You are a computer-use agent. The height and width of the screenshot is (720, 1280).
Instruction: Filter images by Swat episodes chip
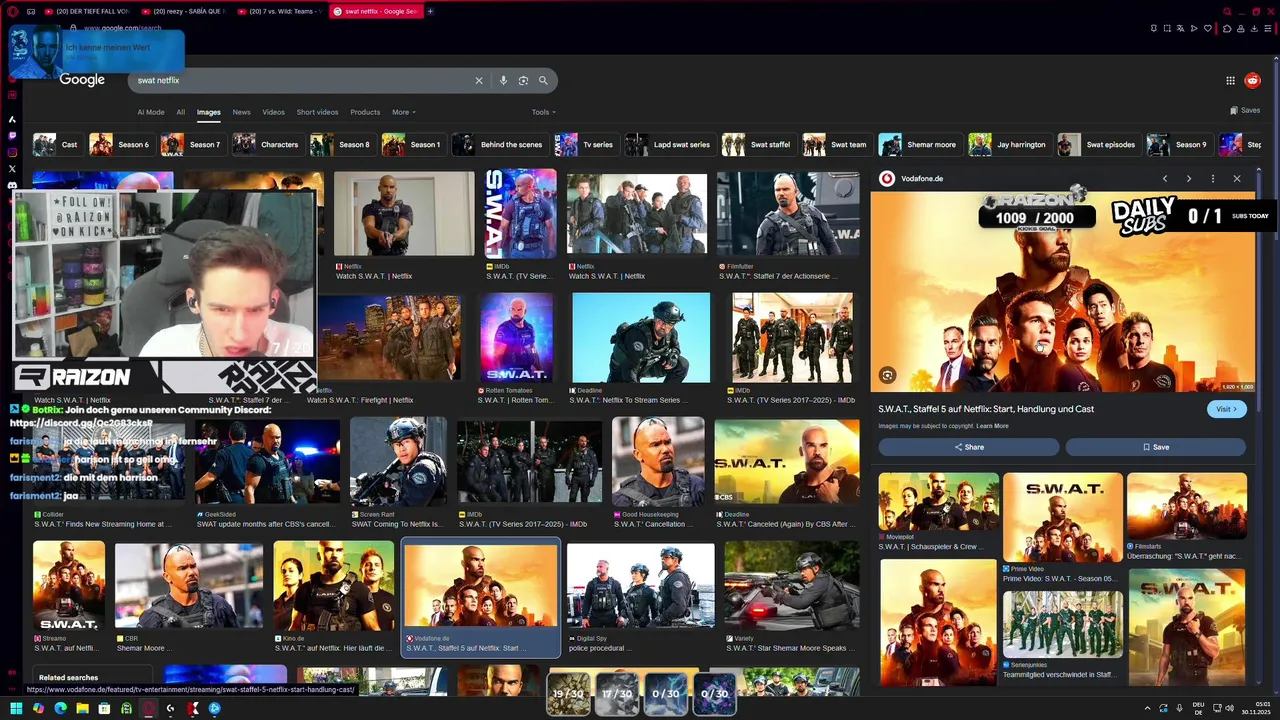(1098, 145)
